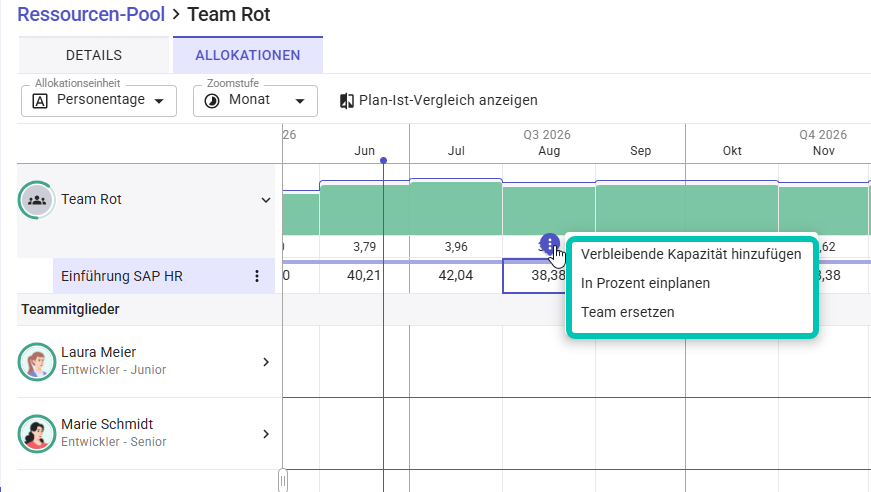The width and height of the screenshot is (871, 492).
Task: Switch to the DETAILS tab
Action: (93, 55)
